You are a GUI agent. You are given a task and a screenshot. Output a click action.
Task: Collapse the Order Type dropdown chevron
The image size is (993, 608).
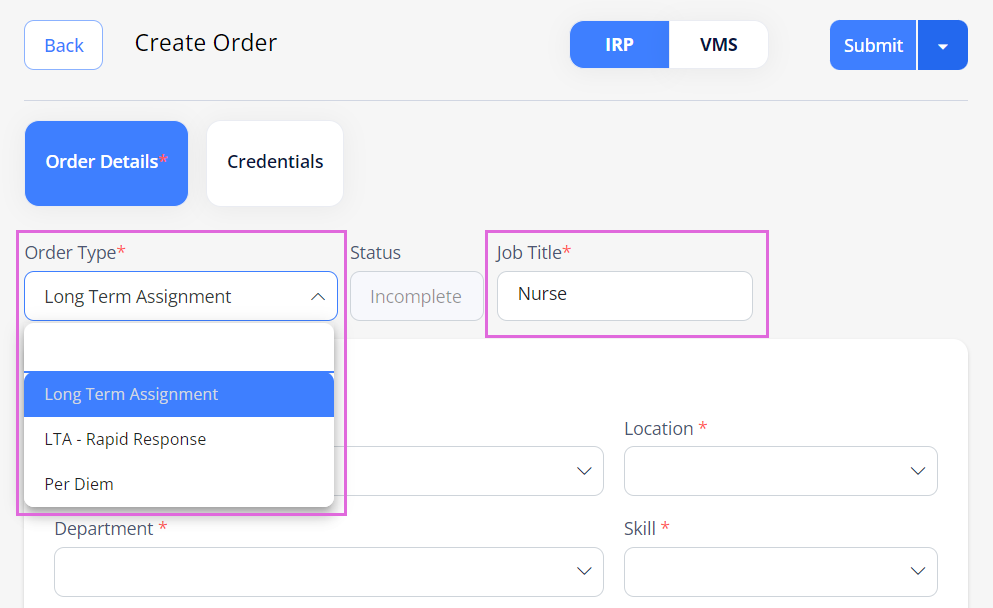318,297
